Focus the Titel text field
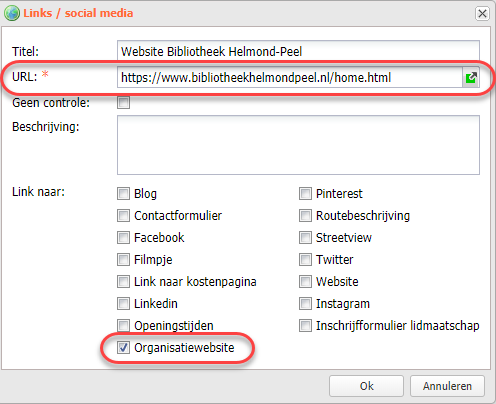 tap(298, 51)
